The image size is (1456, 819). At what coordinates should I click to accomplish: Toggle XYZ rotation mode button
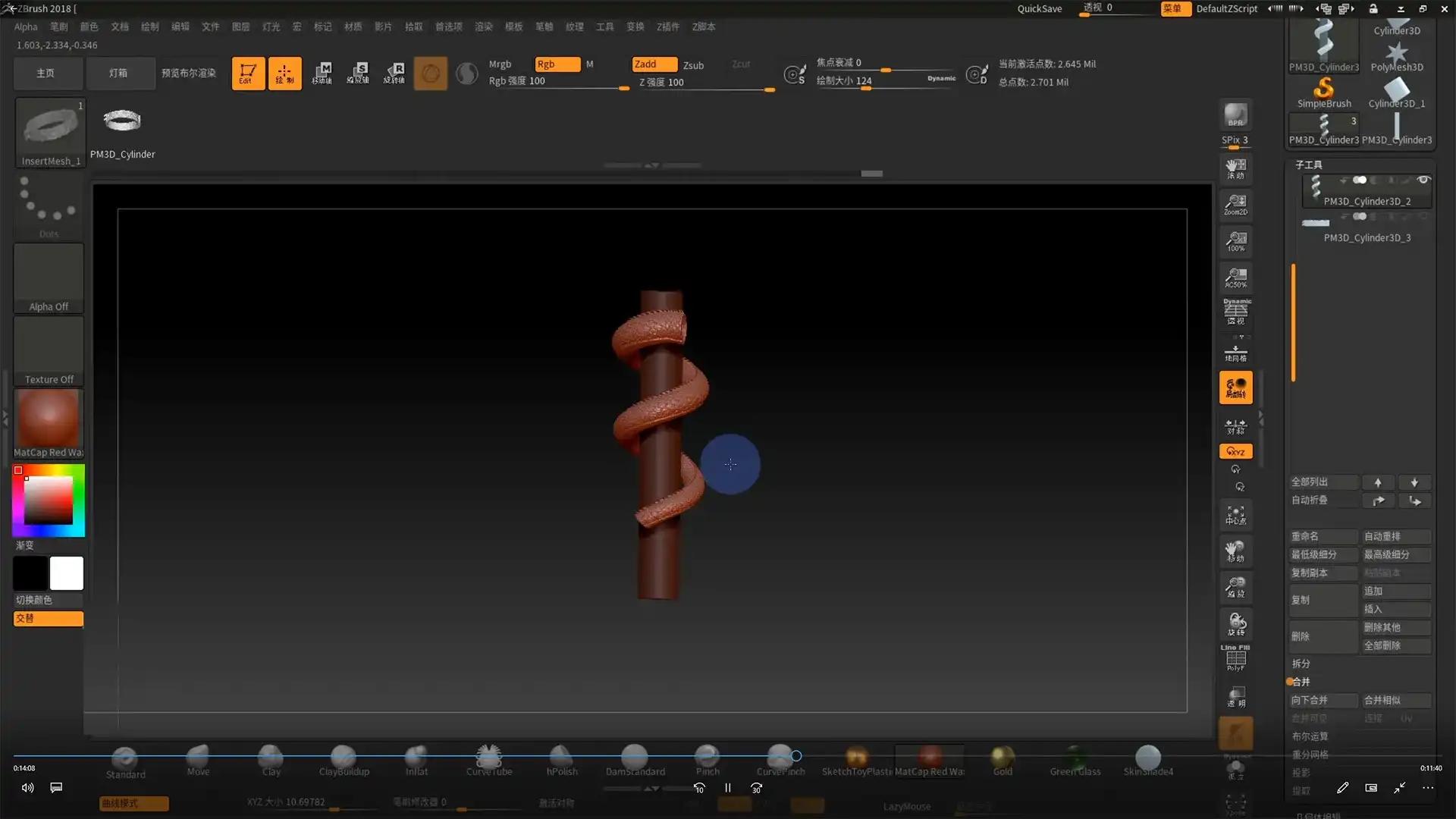pyautogui.click(x=1235, y=451)
